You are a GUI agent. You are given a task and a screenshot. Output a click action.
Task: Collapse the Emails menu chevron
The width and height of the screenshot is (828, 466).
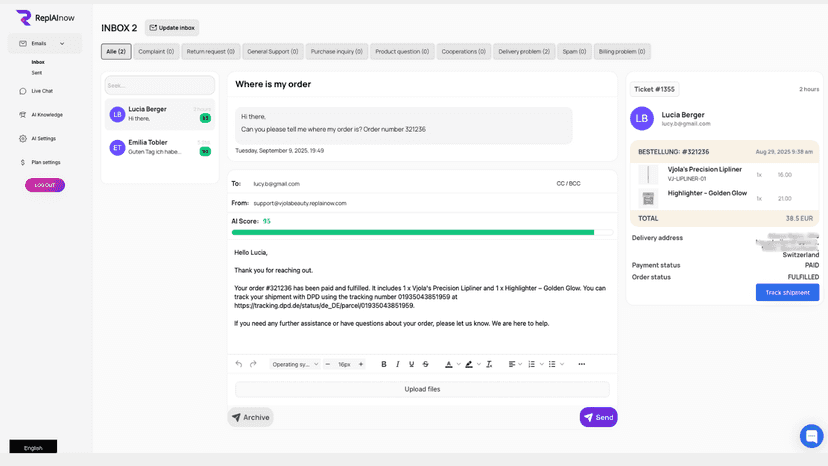(62, 43)
